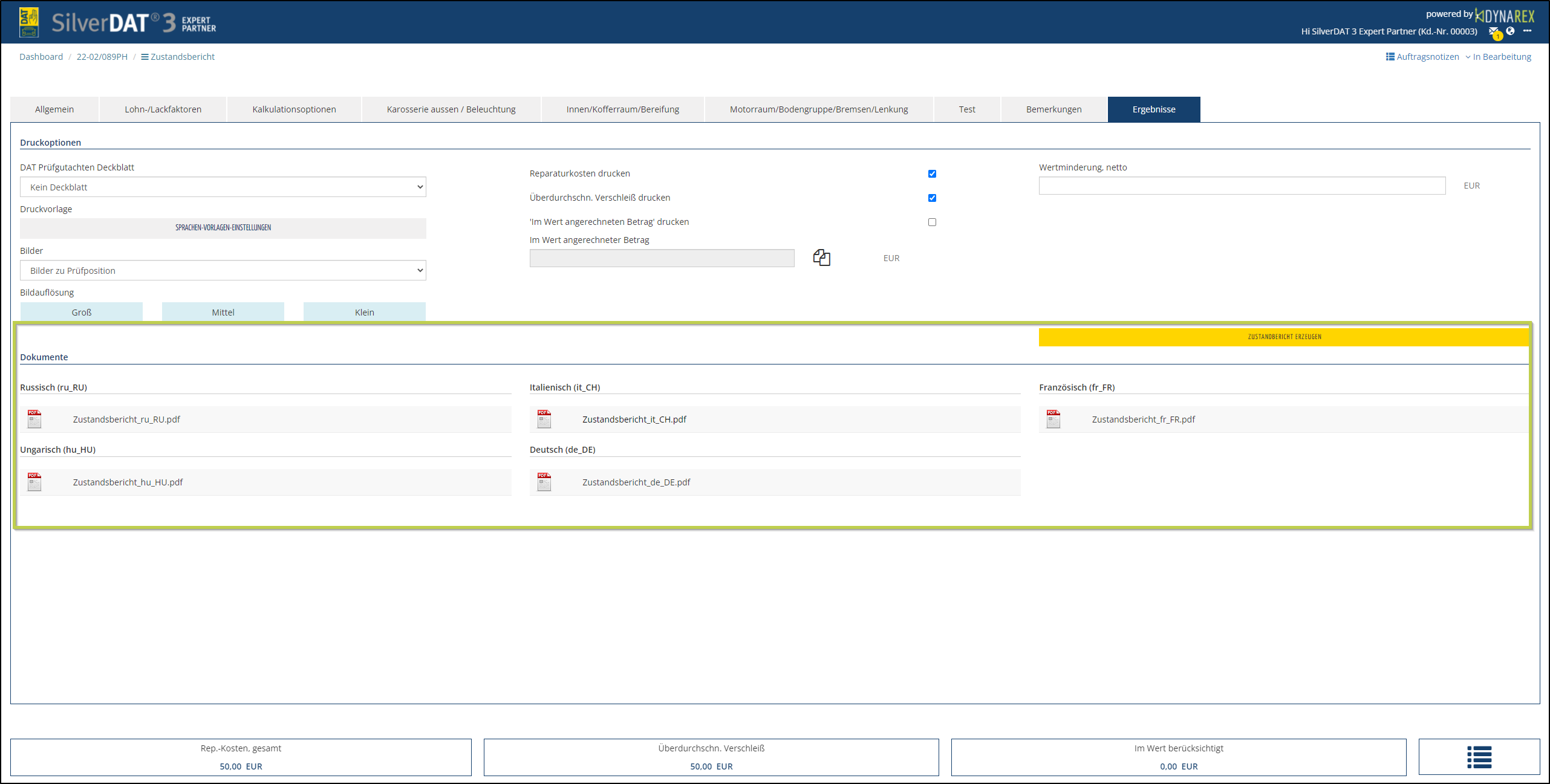Open the mail notifications envelope icon
This screenshot has width=1550, height=784.
coord(1493,31)
